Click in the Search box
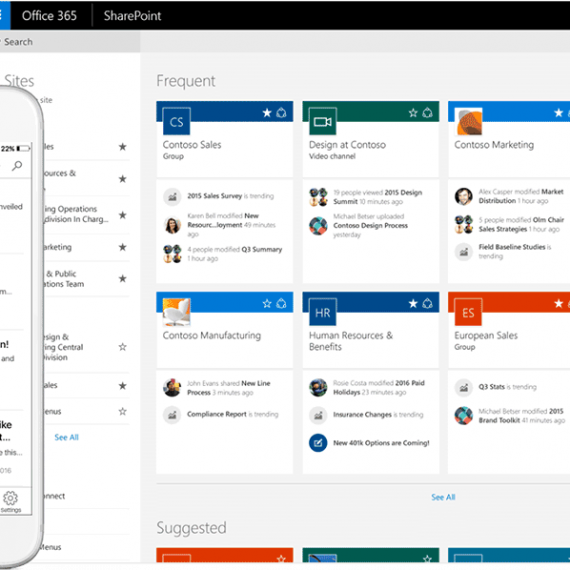The image size is (570, 570). pos(70,42)
